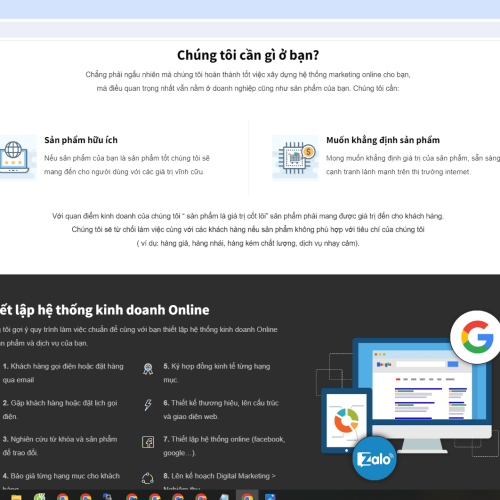Screen dimensions: 500x500
Task: Click step 4 Báo giá từng hạng mục
Action: click(x=61, y=482)
